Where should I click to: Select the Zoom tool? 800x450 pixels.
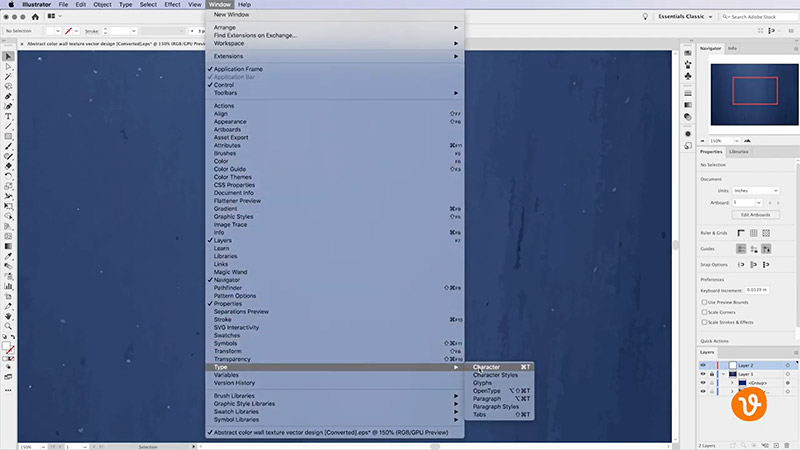point(8,326)
